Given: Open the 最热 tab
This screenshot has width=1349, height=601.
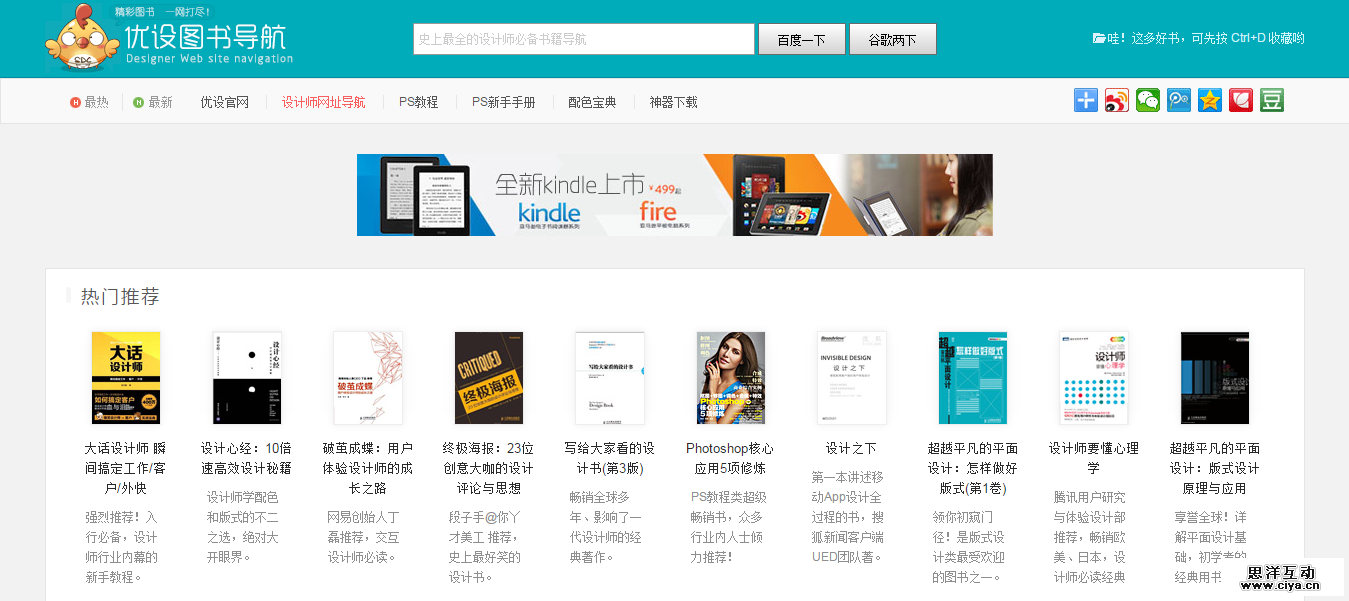Looking at the screenshot, I should coord(89,102).
